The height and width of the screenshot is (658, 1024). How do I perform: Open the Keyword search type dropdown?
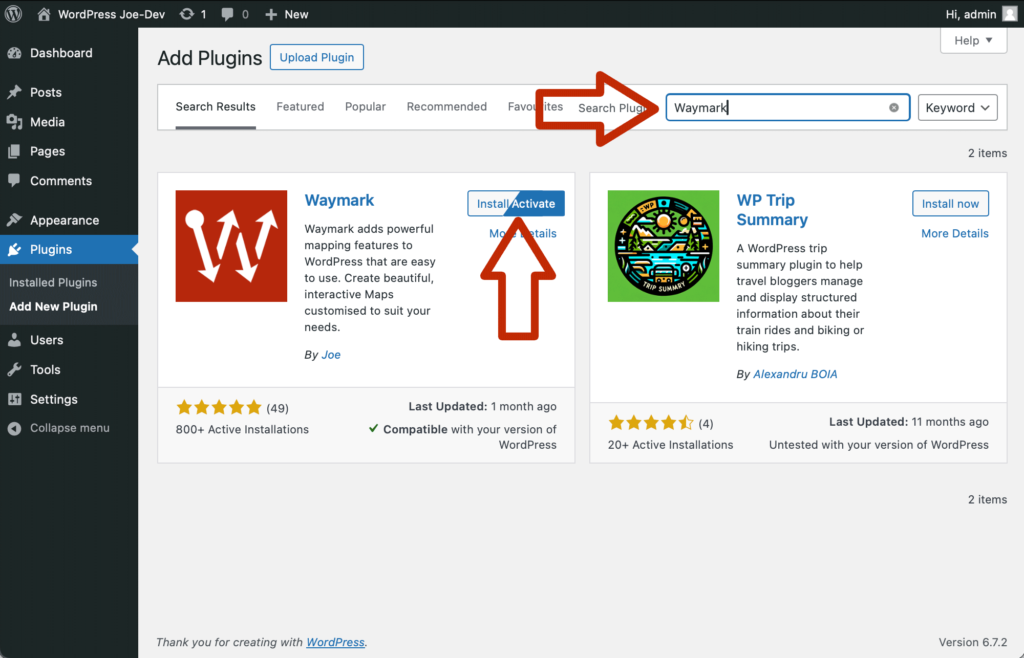957,108
